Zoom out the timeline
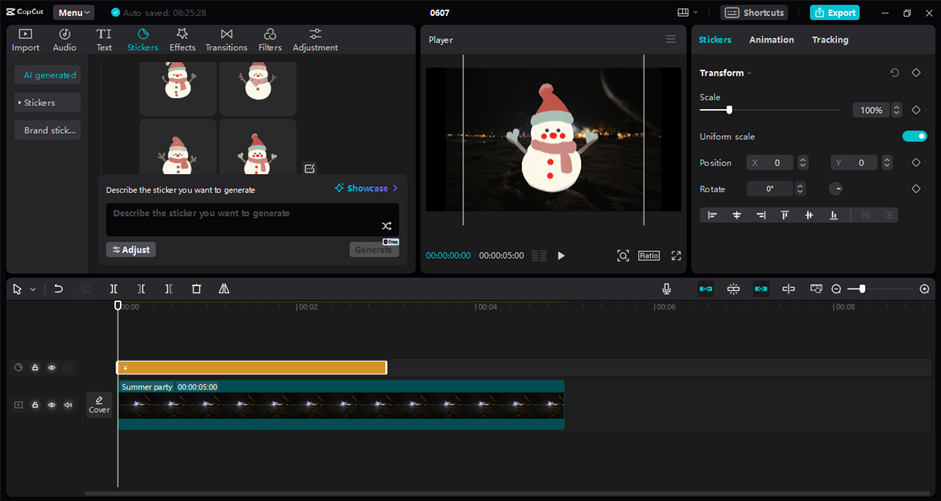The width and height of the screenshot is (941, 501). pos(836,289)
